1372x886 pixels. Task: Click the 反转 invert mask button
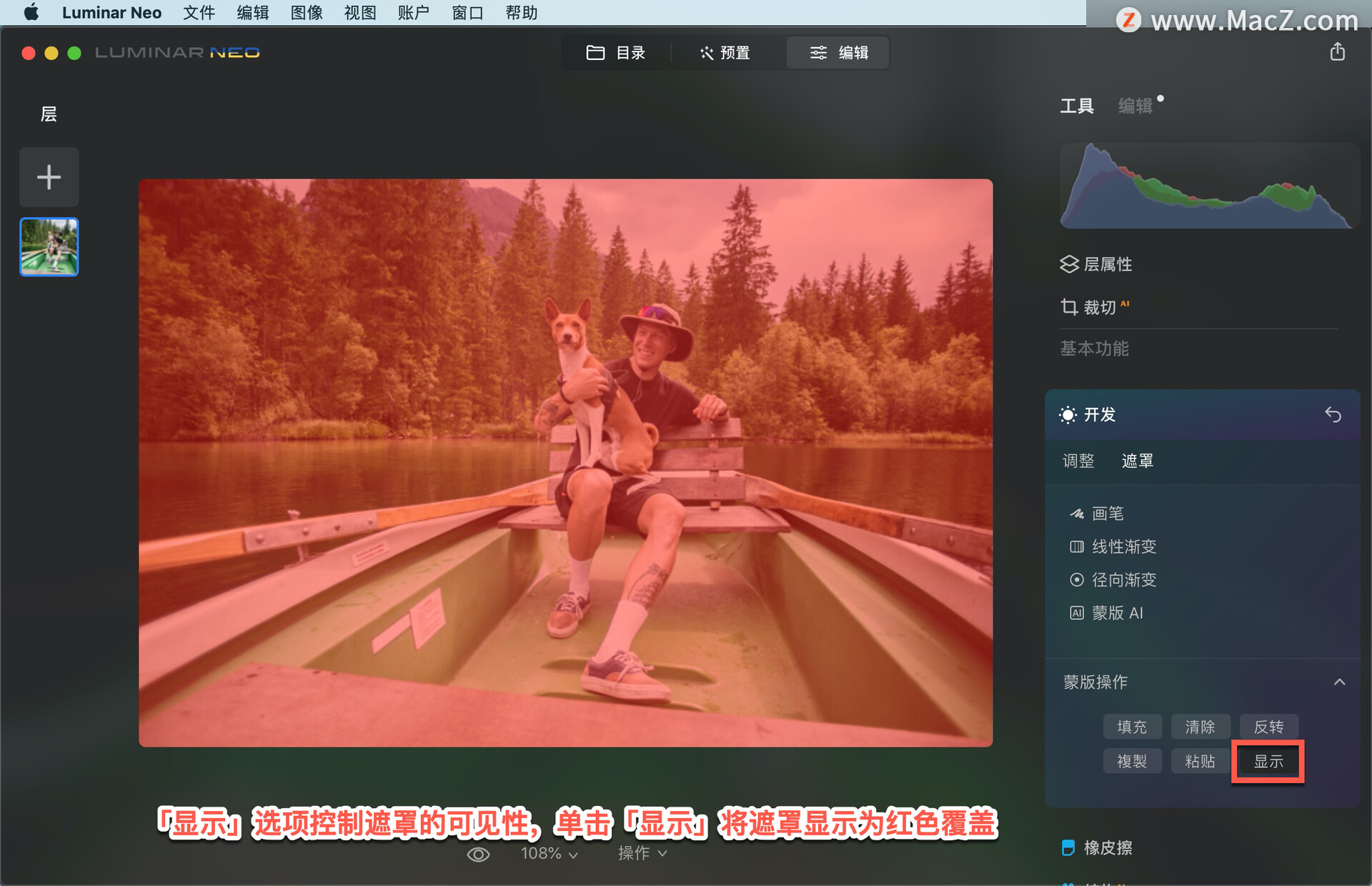(x=1269, y=727)
